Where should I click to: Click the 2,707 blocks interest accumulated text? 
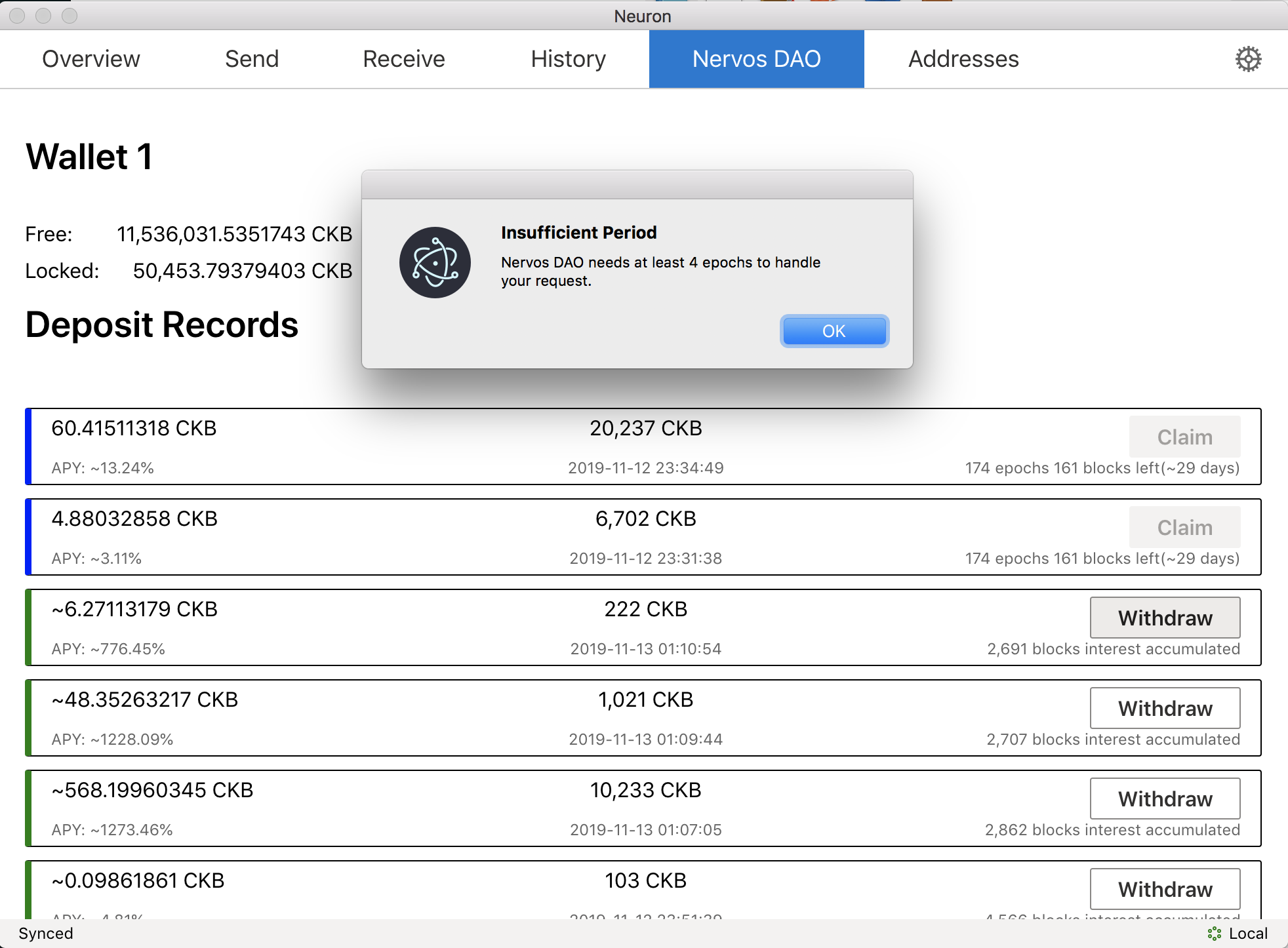point(1114,740)
